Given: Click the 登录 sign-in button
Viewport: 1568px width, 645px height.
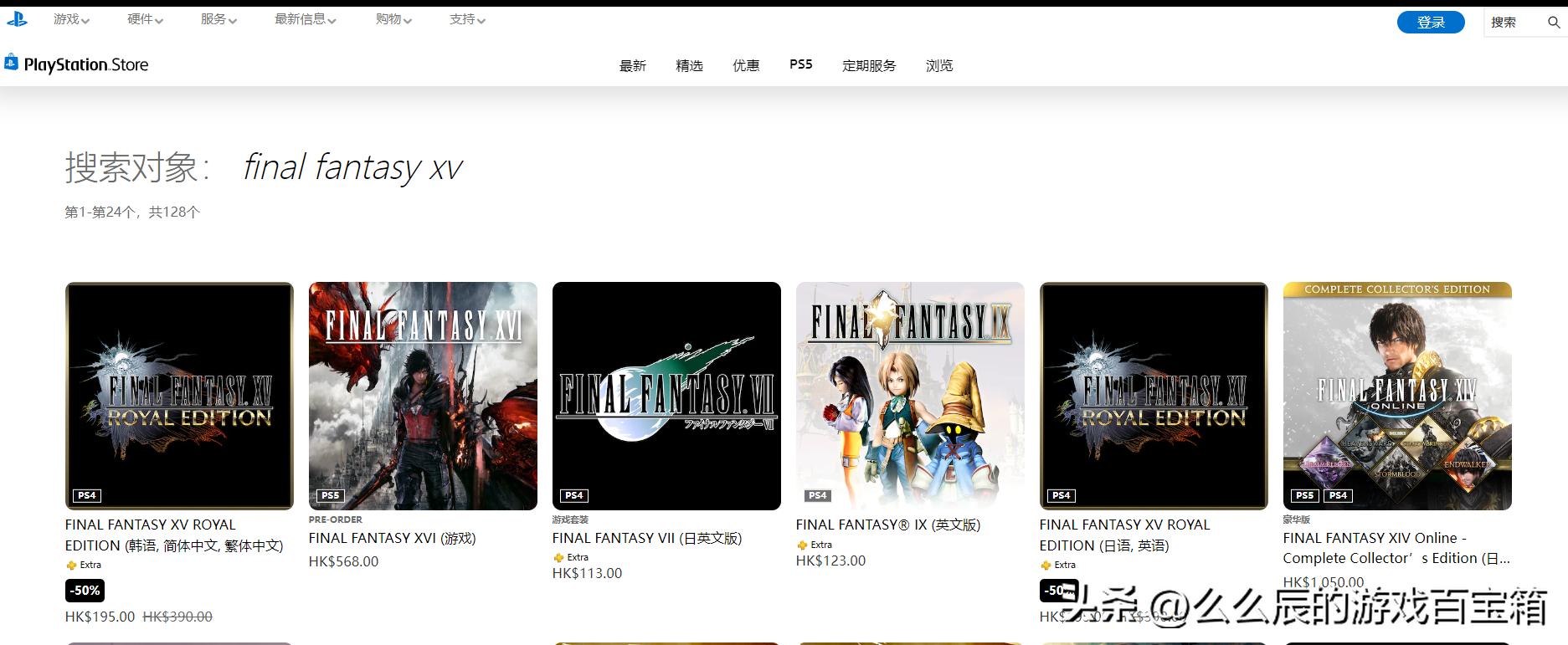Looking at the screenshot, I should coord(1431,23).
